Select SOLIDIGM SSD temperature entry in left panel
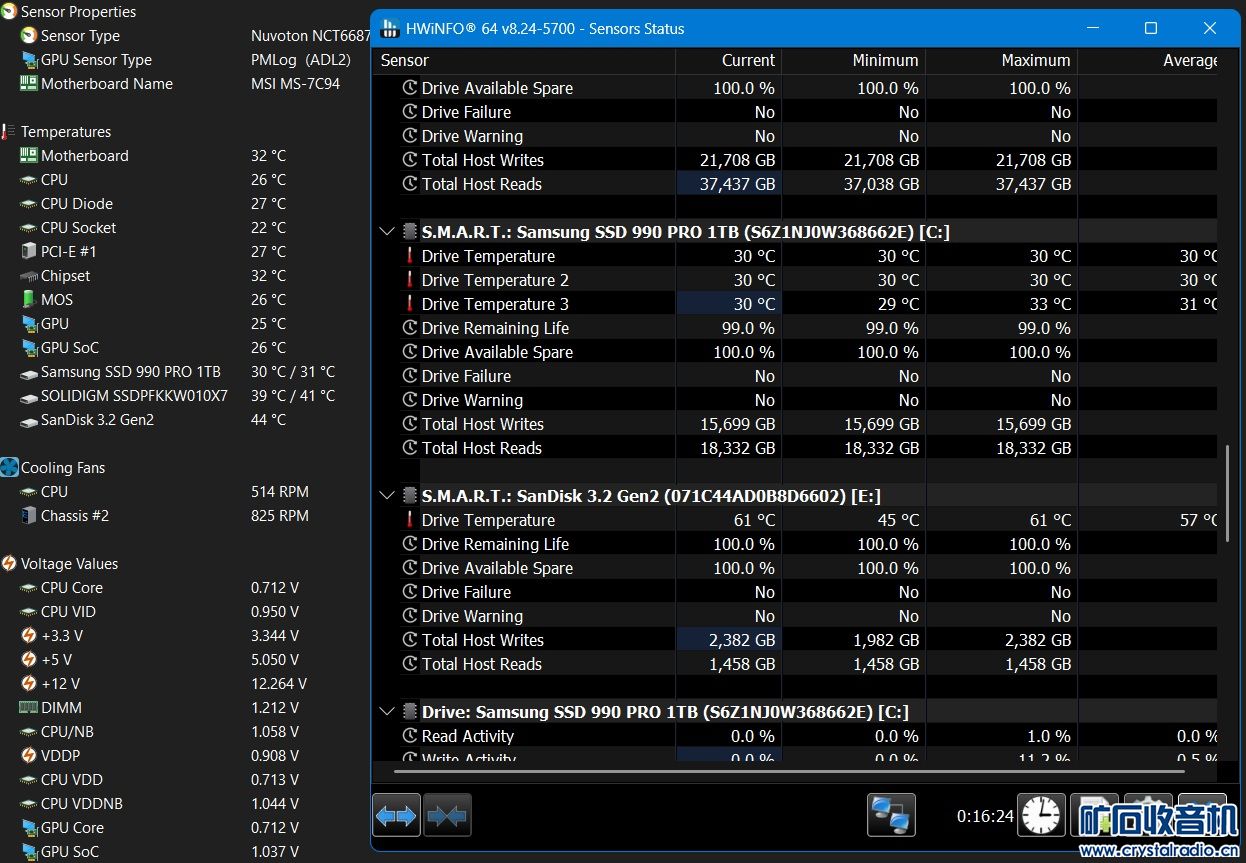1246x863 pixels. click(x=134, y=396)
